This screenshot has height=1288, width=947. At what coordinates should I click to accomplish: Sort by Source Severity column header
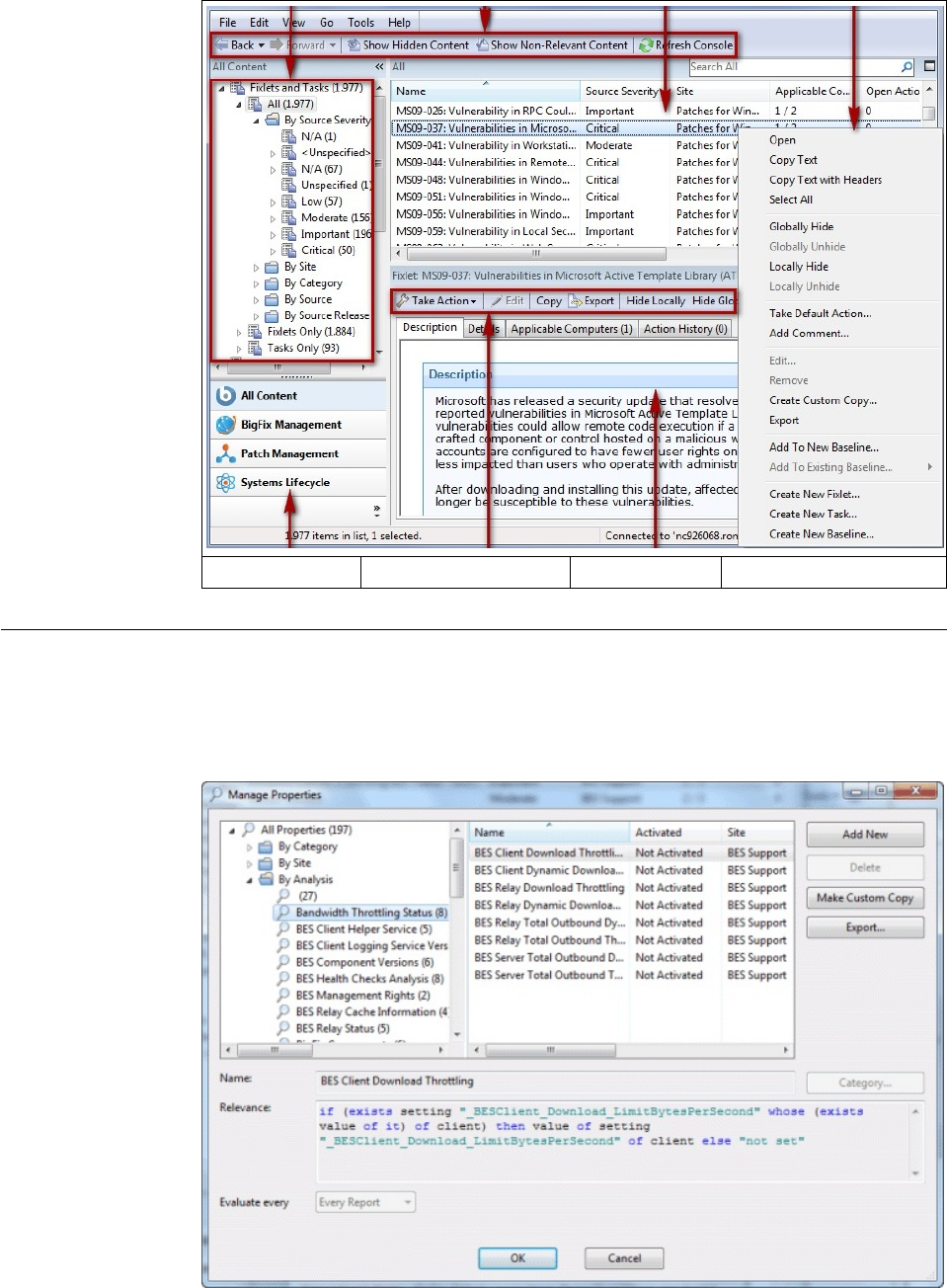point(625,91)
